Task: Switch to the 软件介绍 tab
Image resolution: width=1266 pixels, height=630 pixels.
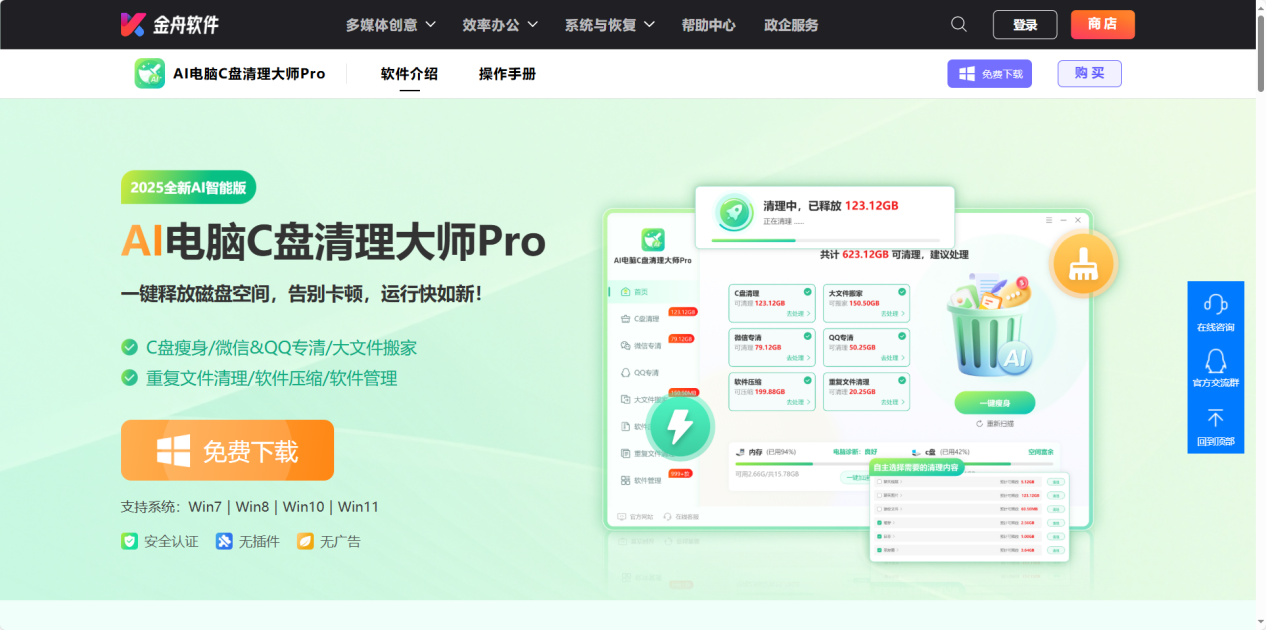Action: (407, 73)
